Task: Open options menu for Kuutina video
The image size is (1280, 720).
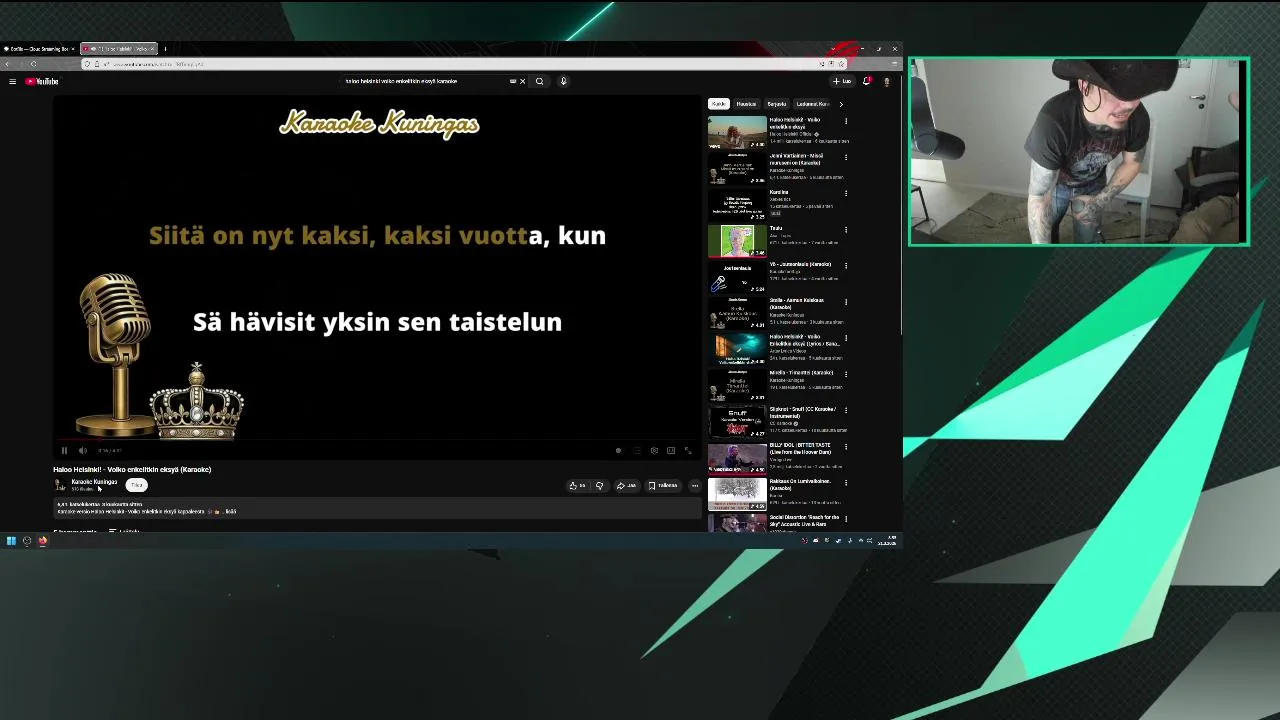Action: coord(846,193)
